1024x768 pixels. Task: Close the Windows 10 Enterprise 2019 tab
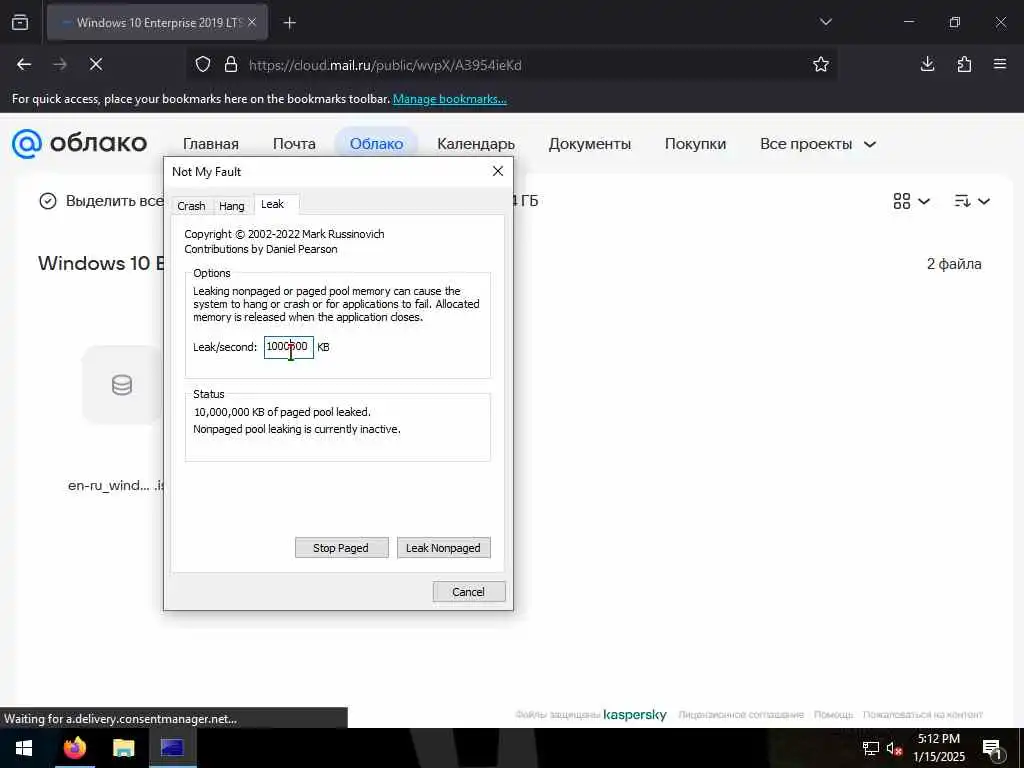[252, 22]
